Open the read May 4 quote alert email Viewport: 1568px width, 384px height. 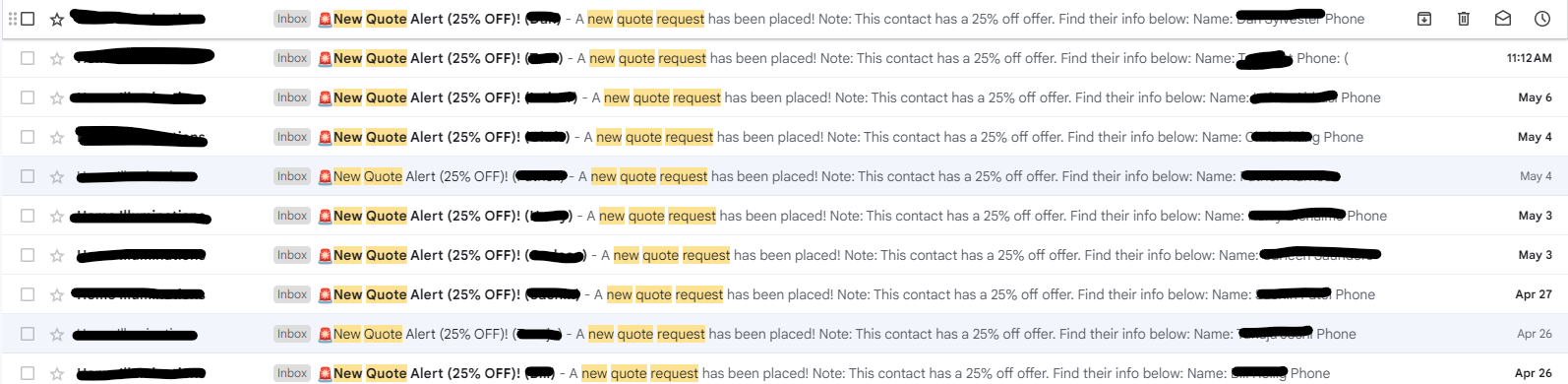coord(784,176)
